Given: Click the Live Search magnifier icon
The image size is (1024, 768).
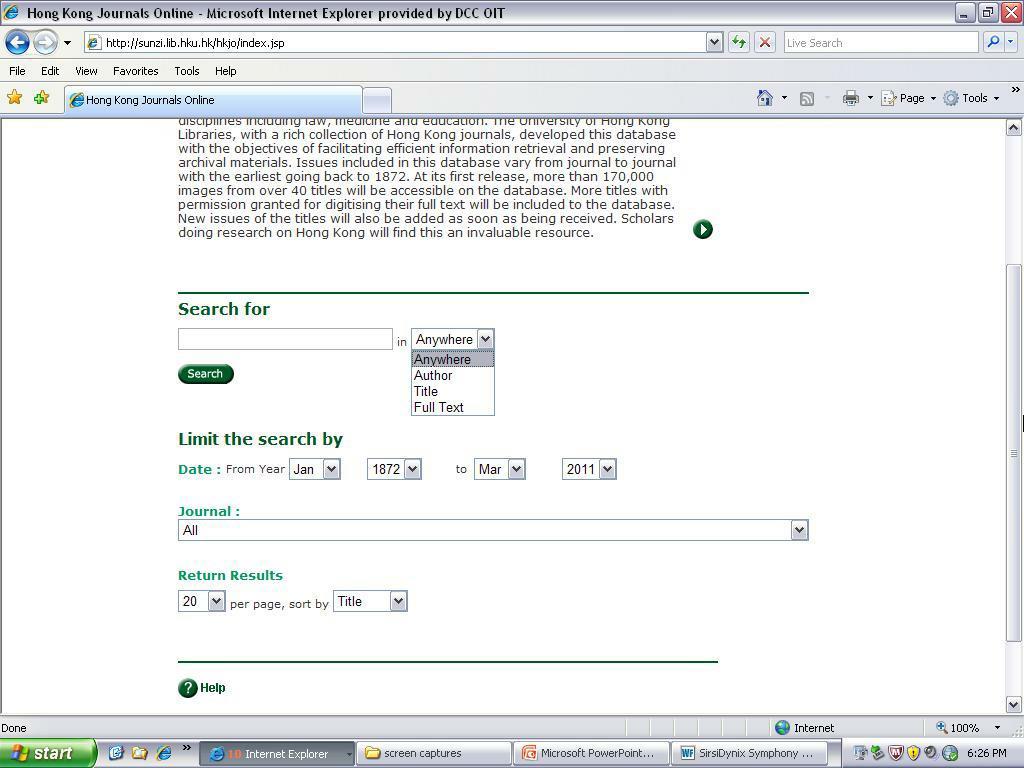Looking at the screenshot, I should coord(993,42).
